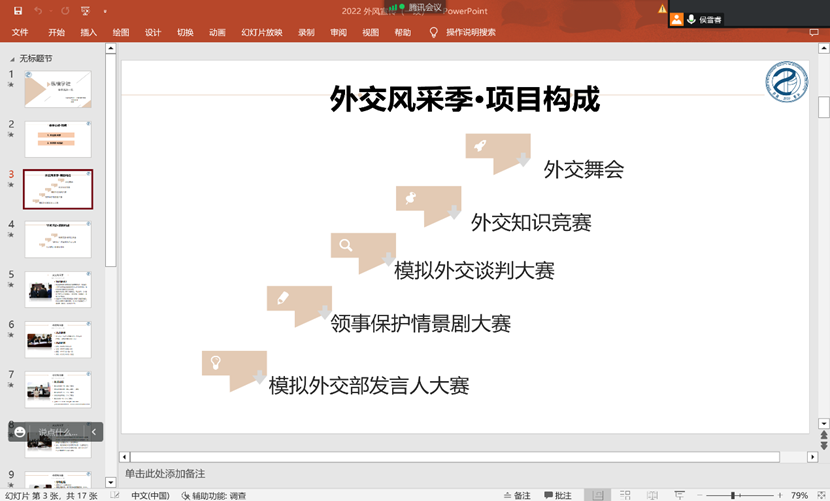Click the 操作说明搜索 search box
The height and width of the screenshot is (501, 830).
pyautogui.click(x=471, y=32)
